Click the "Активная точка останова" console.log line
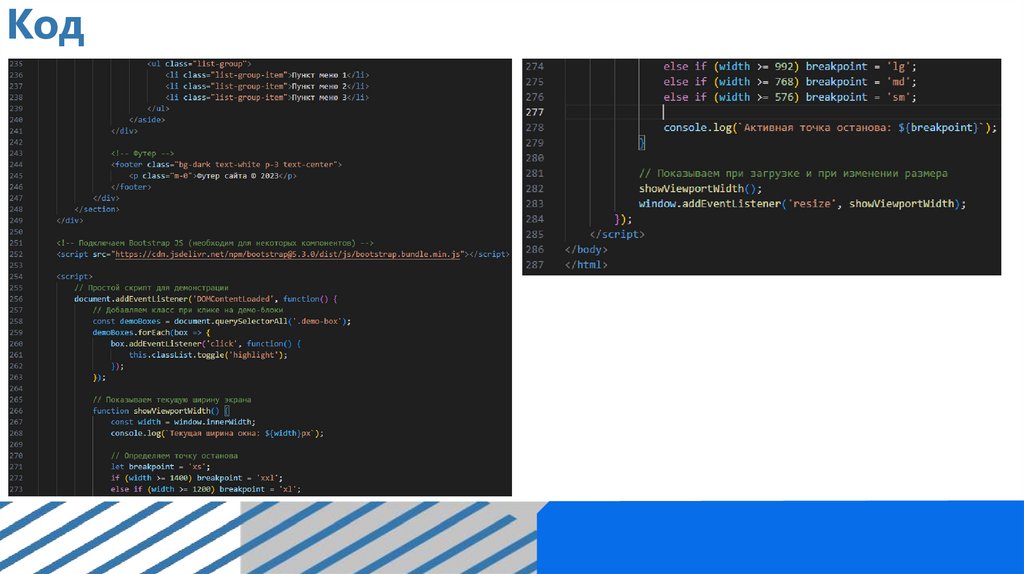Viewport: 1024px width, 574px height. tap(830, 127)
